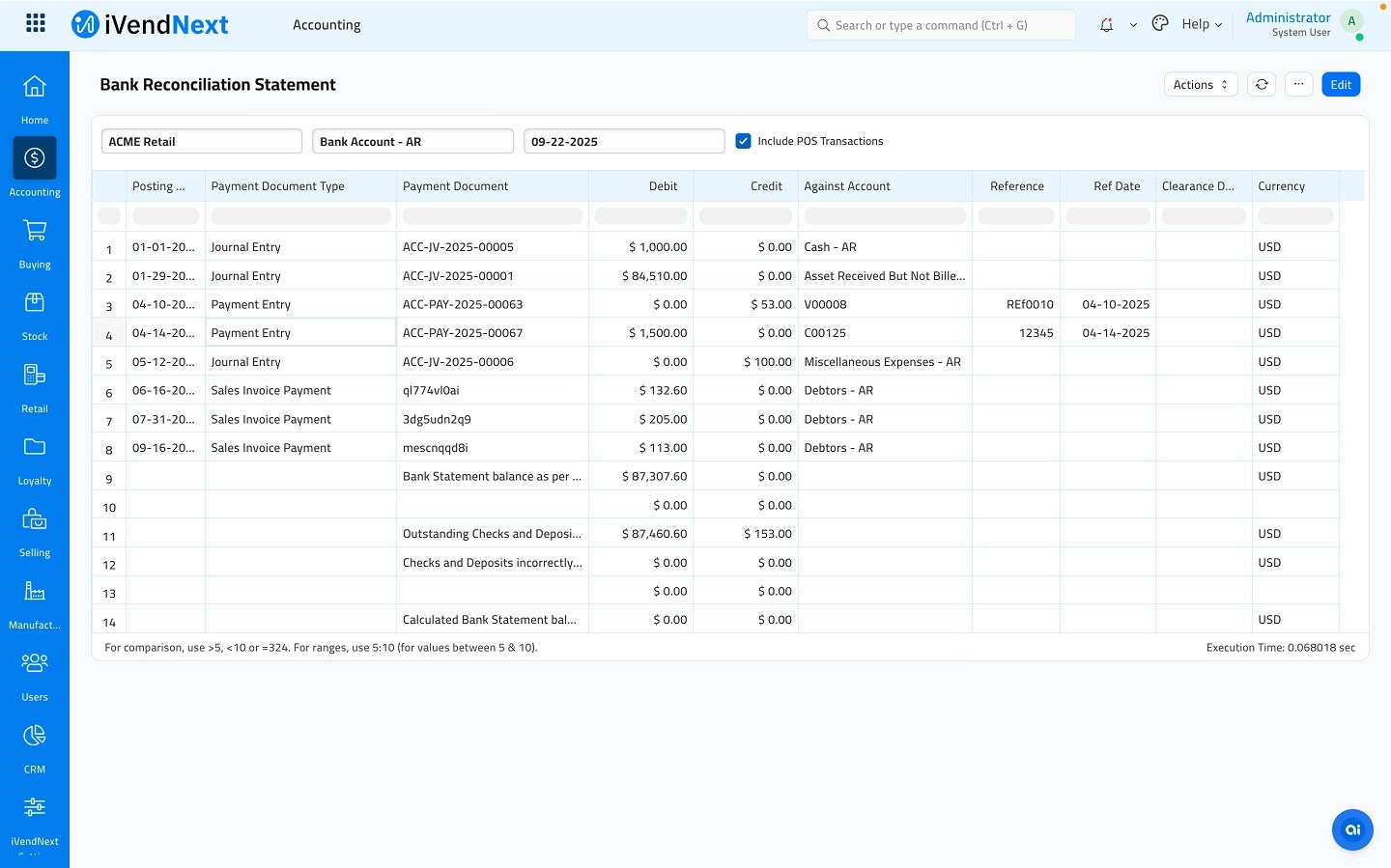1391x868 pixels.
Task: Select ACC-PAY-2025-00067 cell
Action: [x=493, y=333]
